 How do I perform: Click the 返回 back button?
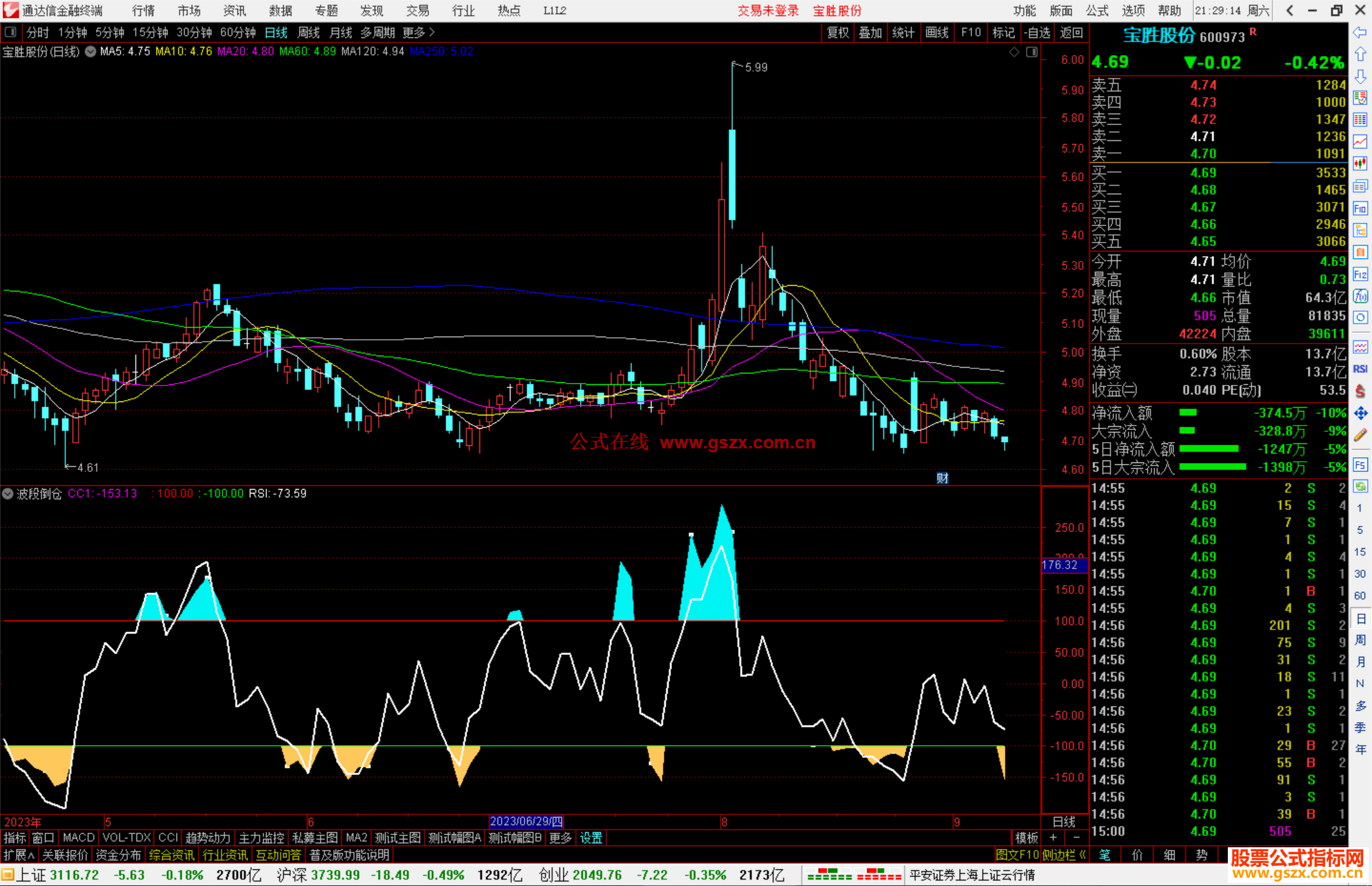pyautogui.click(x=1072, y=32)
